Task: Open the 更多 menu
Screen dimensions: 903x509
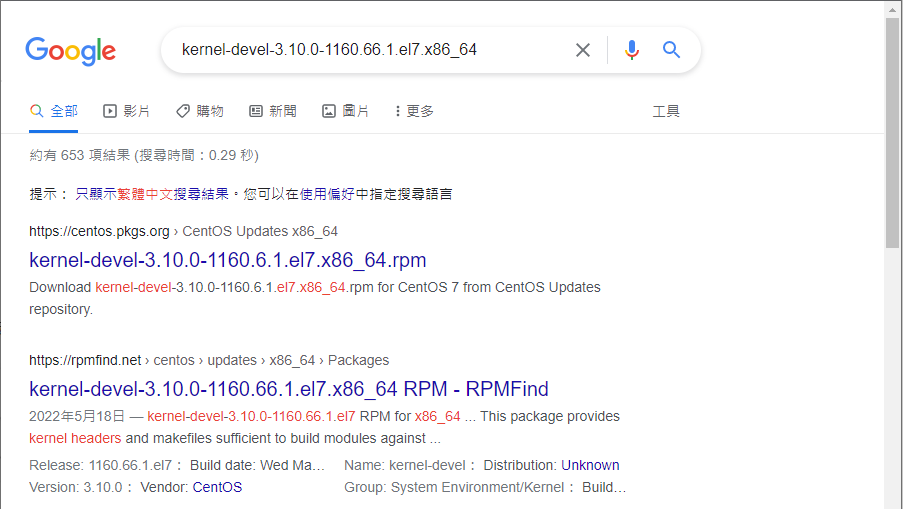Action: [414, 111]
